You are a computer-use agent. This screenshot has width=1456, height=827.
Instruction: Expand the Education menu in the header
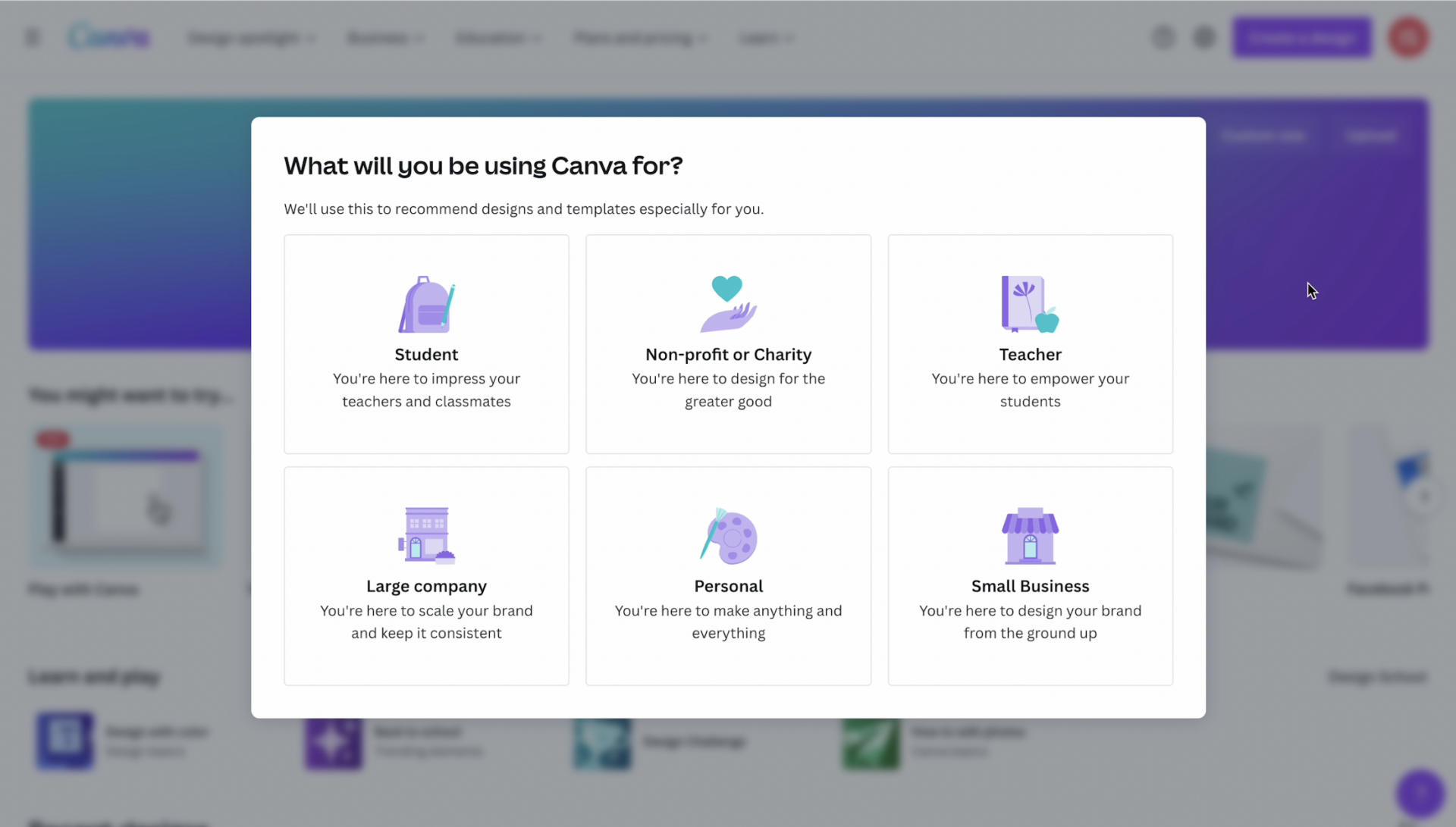click(497, 37)
